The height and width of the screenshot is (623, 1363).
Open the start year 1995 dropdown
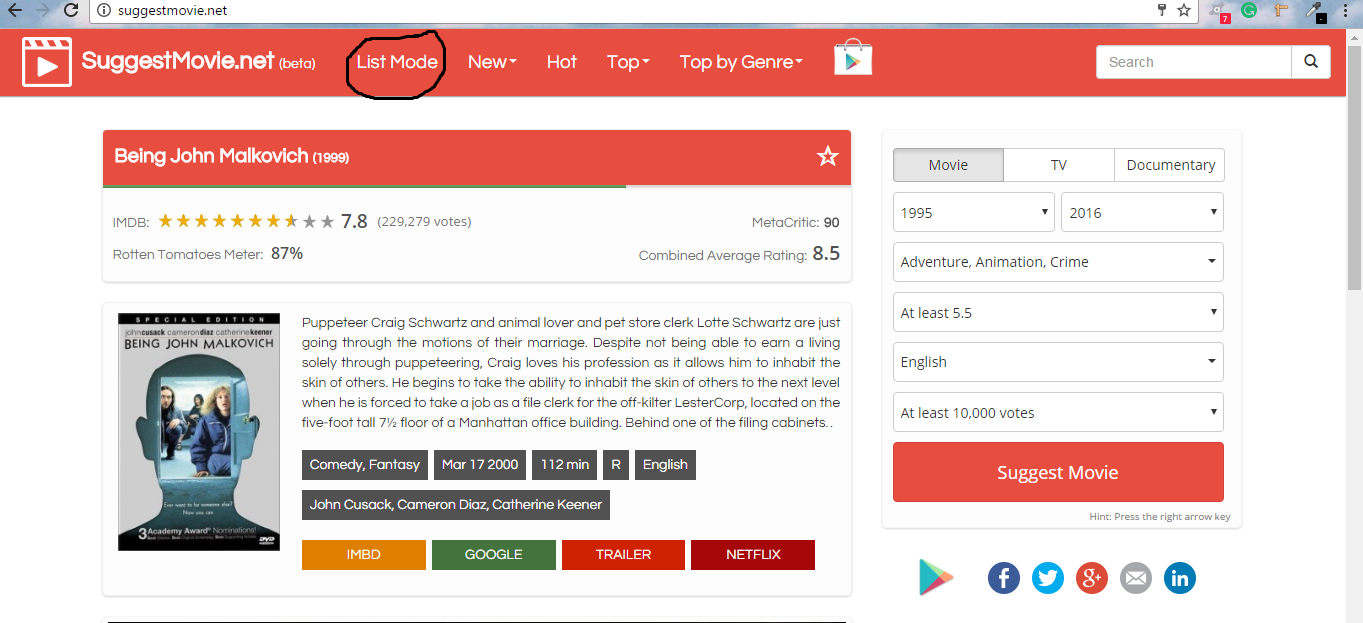[974, 212]
